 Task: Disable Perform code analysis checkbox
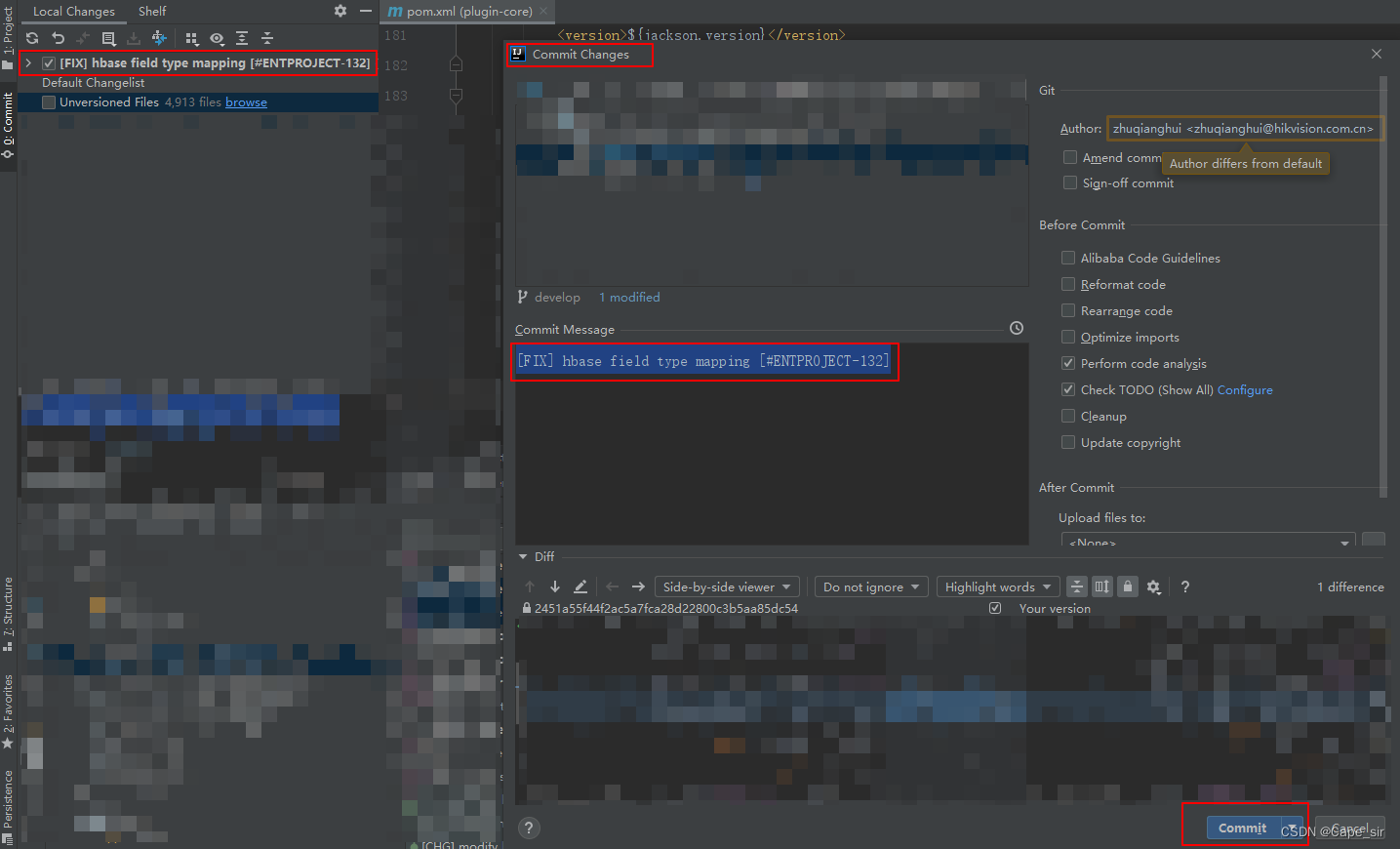pos(1068,363)
